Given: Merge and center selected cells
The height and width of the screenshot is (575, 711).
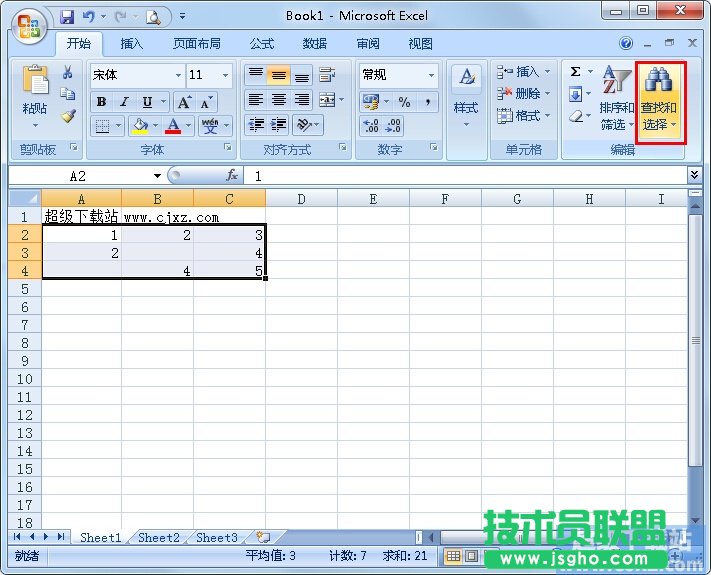Looking at the screenshot, I should click(327, 100).
